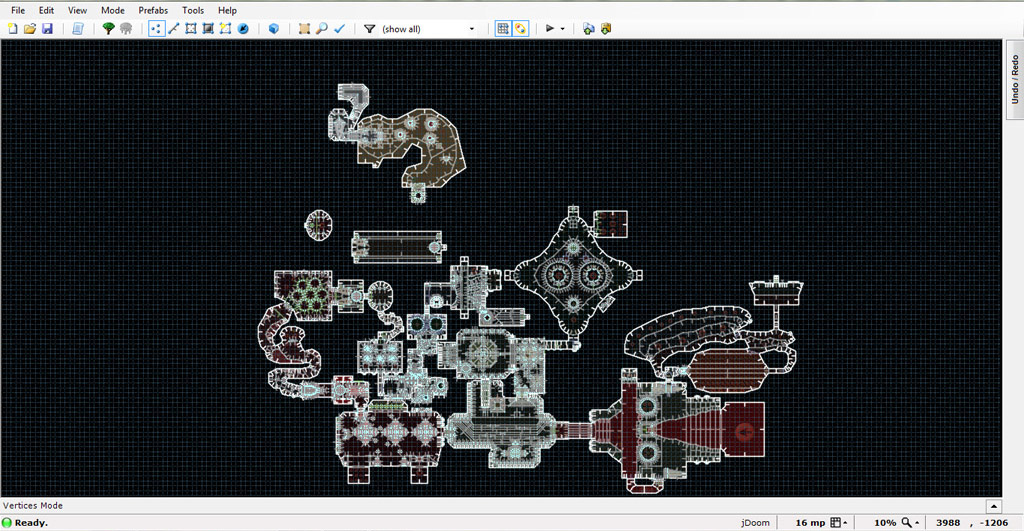
Task: Click the red striped oval arena on map
Action: coord(726,371)
